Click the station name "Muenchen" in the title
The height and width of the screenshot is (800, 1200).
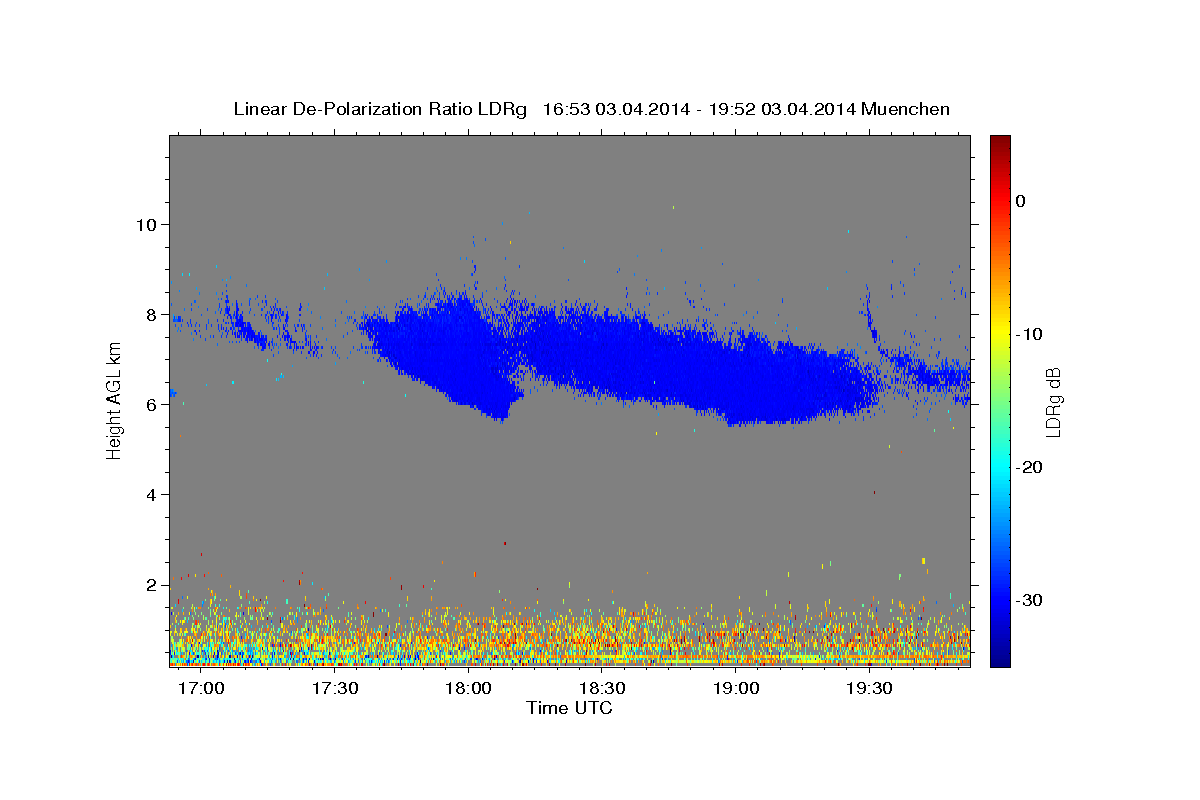[x=904, y=109]
